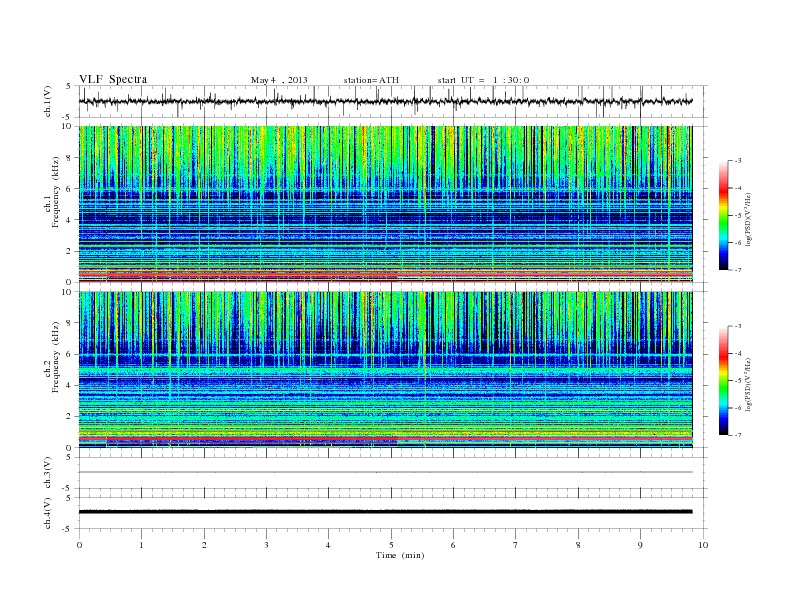Image resolution: width=792 pixels, height=612 pixels.
Task: Click the "VLF Spectra" plot title
Action: 113,79
